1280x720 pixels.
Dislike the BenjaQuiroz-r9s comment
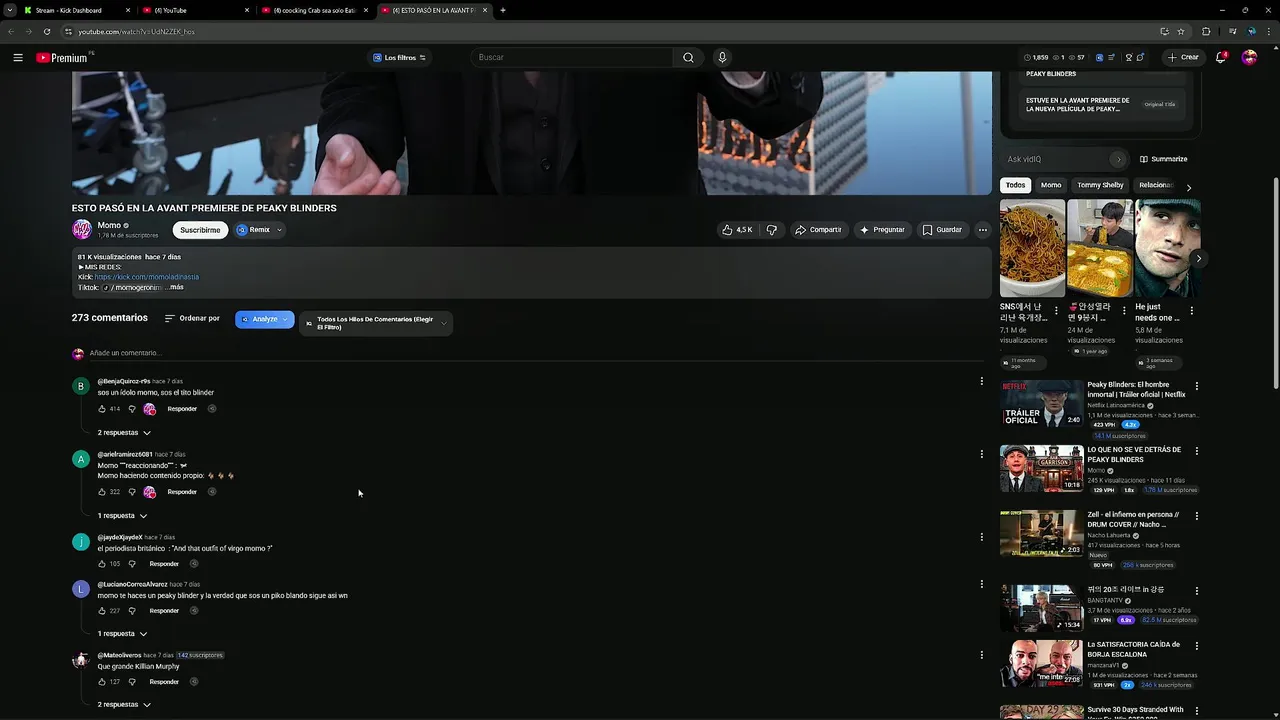click(131, 409)
